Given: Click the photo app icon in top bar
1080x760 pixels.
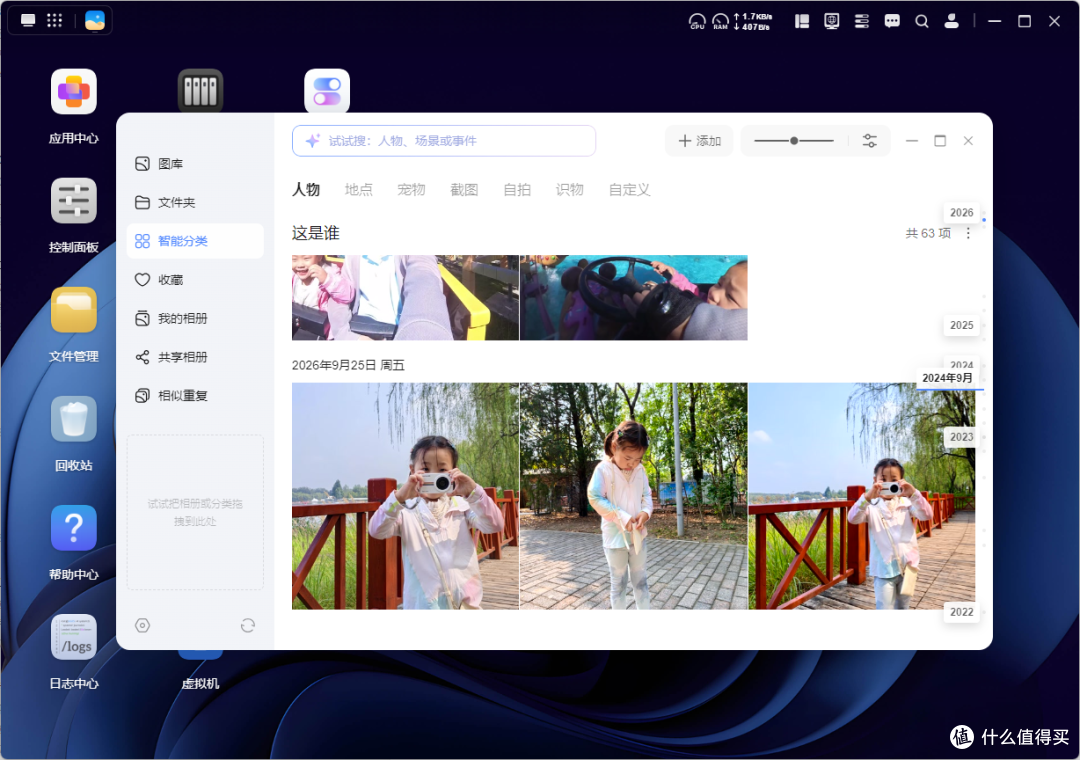Looking at the screenshot, I should (x=95, y=21).
